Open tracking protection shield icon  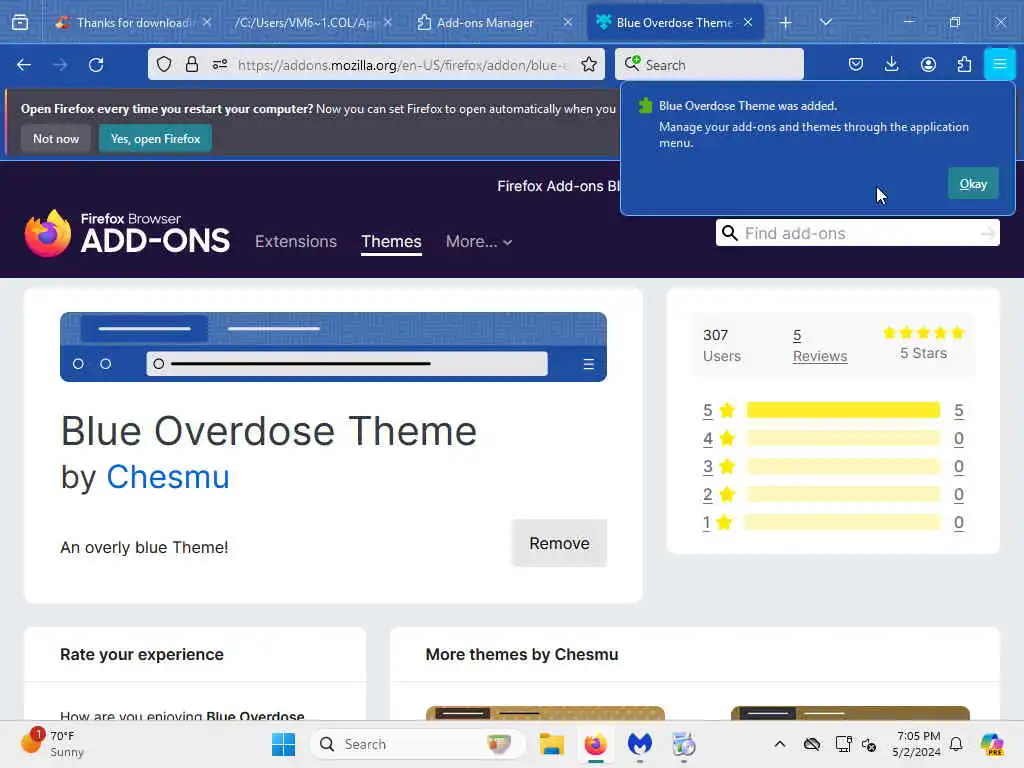point(164,65)
